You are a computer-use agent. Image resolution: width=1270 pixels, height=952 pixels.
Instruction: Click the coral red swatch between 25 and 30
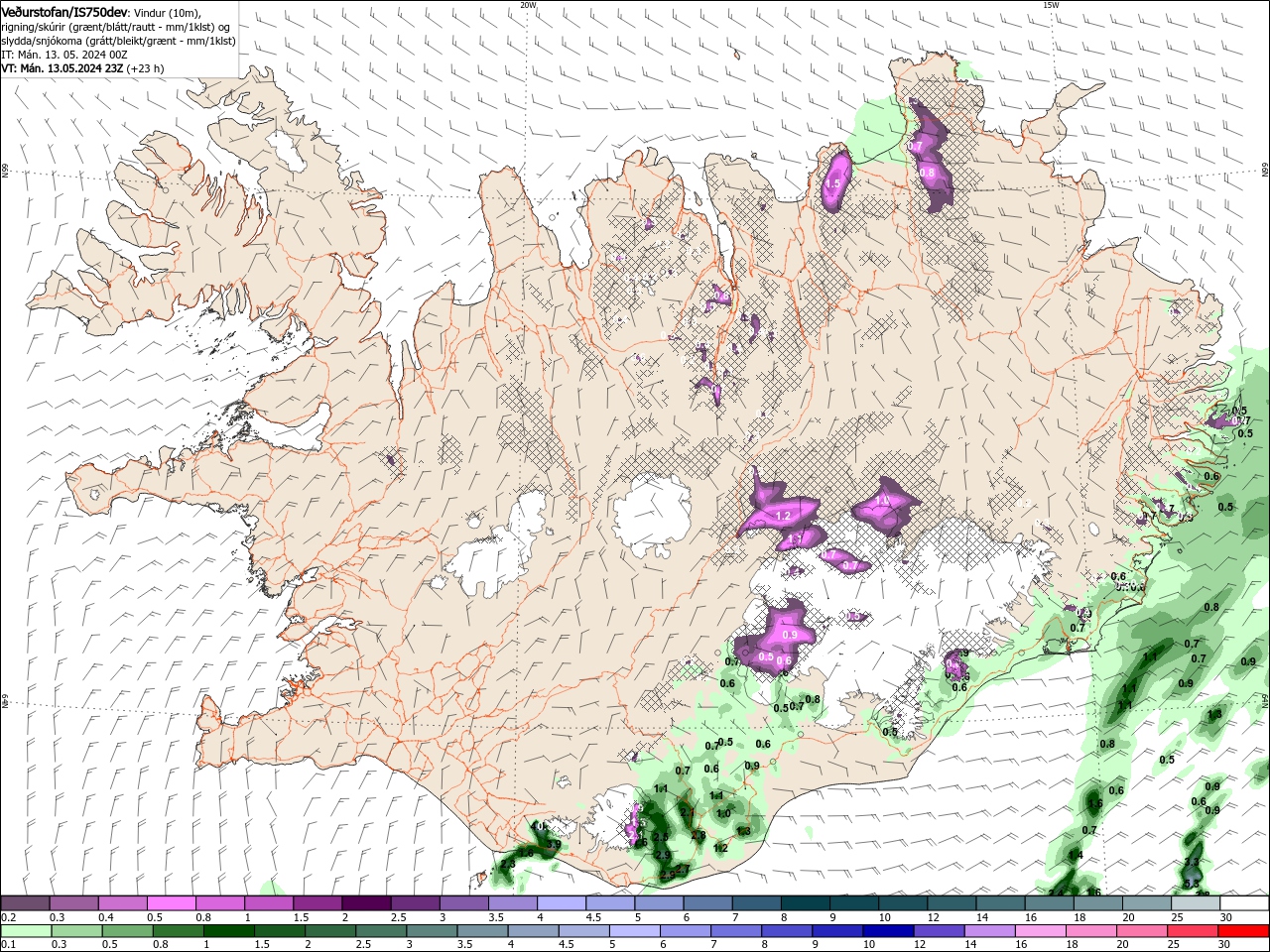click(x=1192, y=931)
